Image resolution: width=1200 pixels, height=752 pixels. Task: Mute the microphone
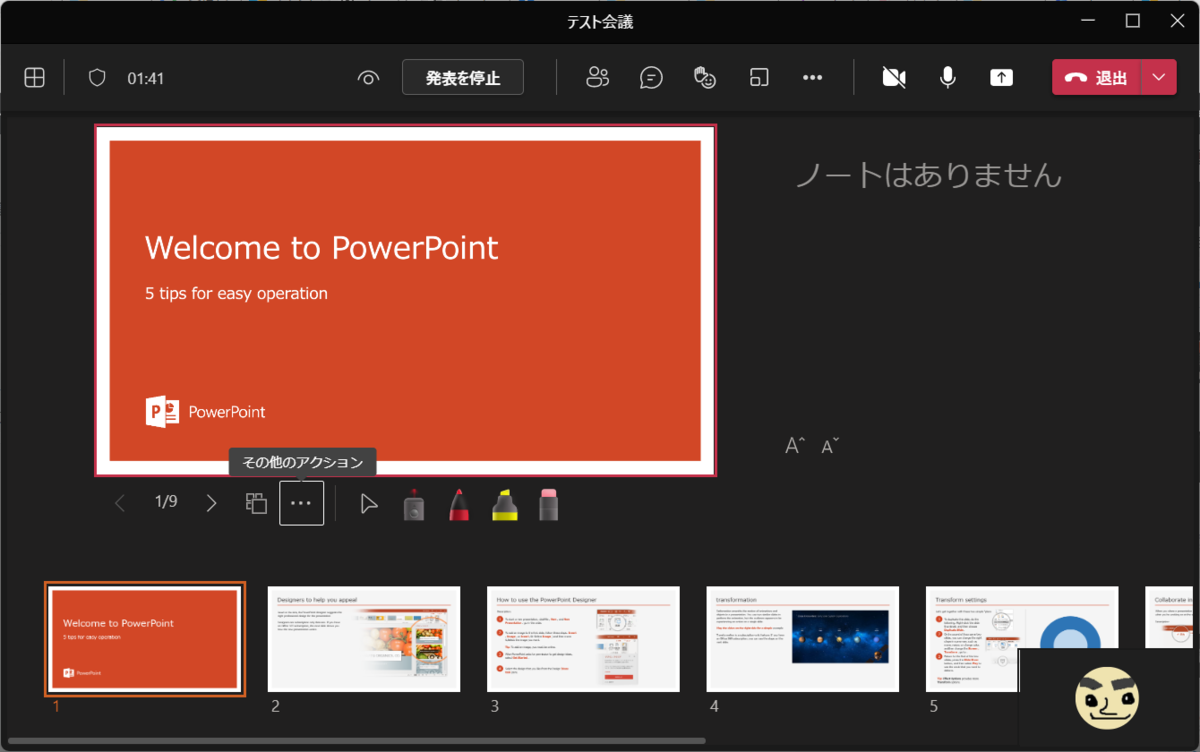click(x=948, y=78)
